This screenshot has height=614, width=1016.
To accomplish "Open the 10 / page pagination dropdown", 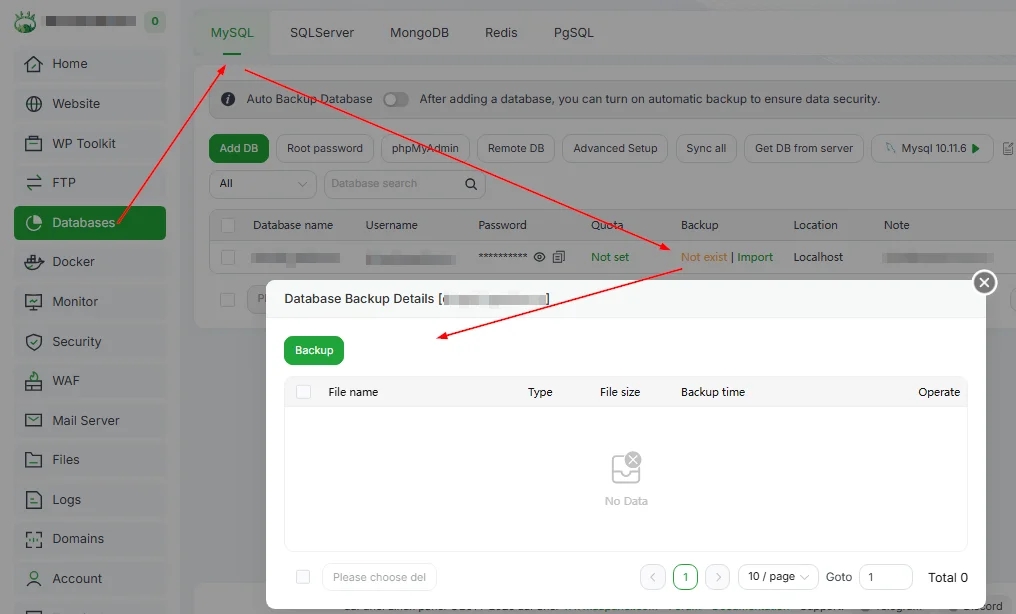I will click(x=778, y=577).
